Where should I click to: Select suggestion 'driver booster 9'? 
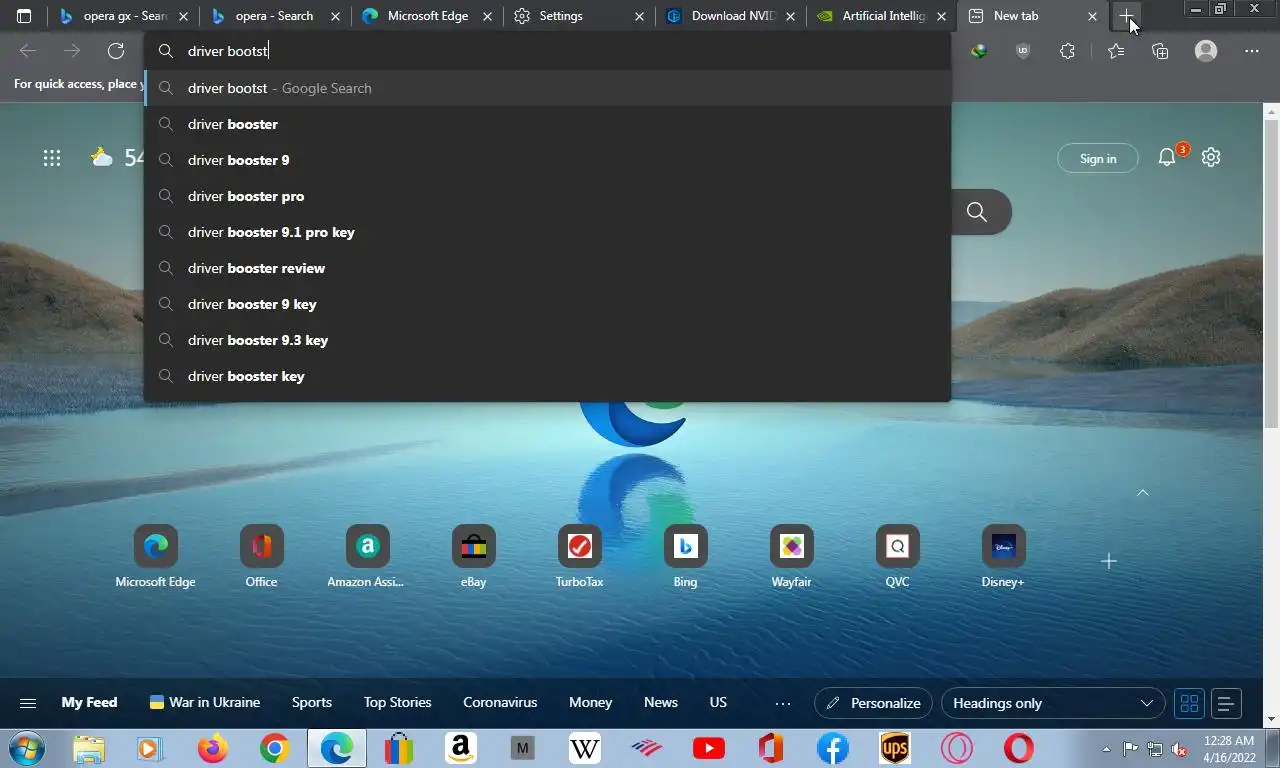point(547,160)
